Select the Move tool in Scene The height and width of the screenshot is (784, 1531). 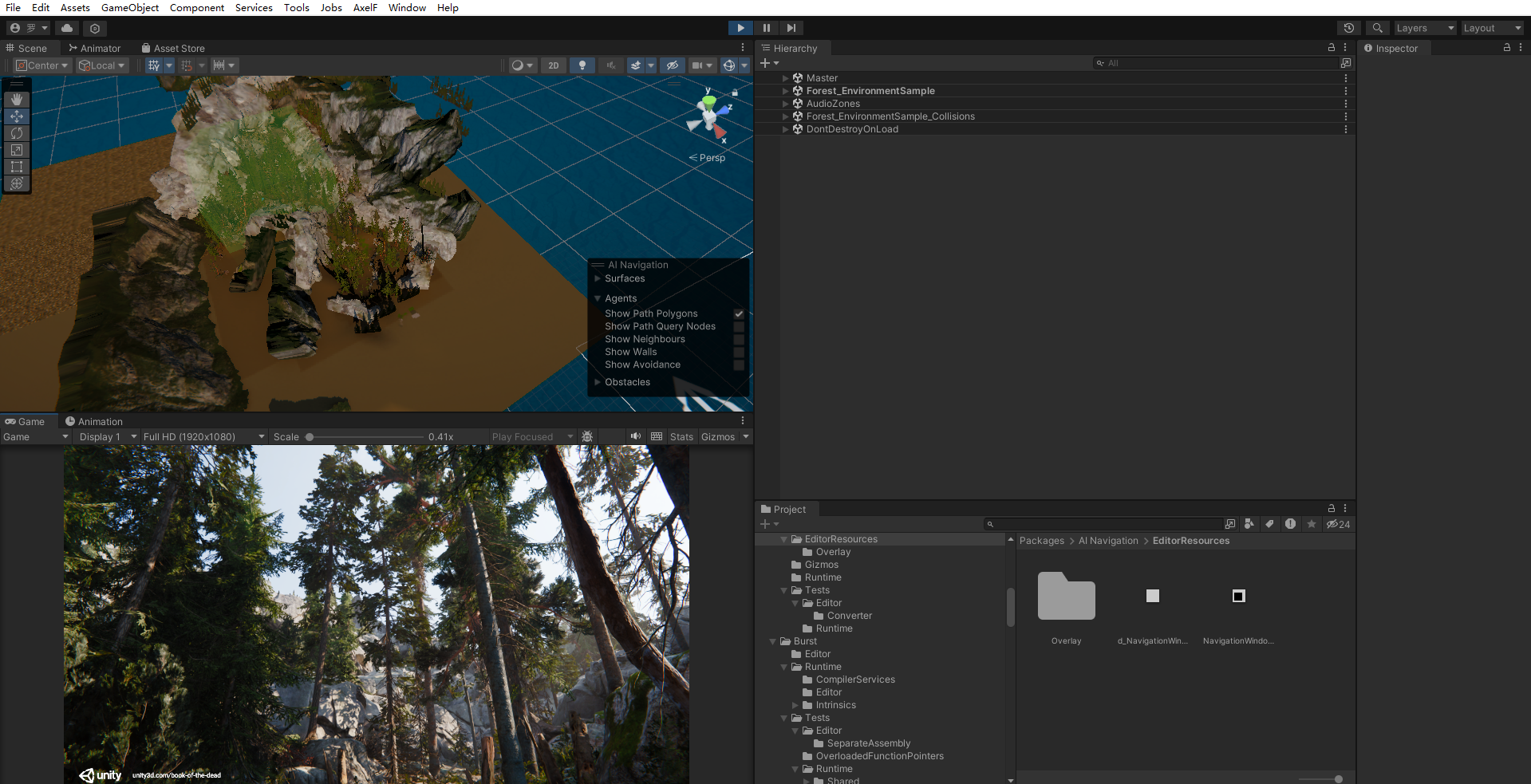tap(17, 116)
